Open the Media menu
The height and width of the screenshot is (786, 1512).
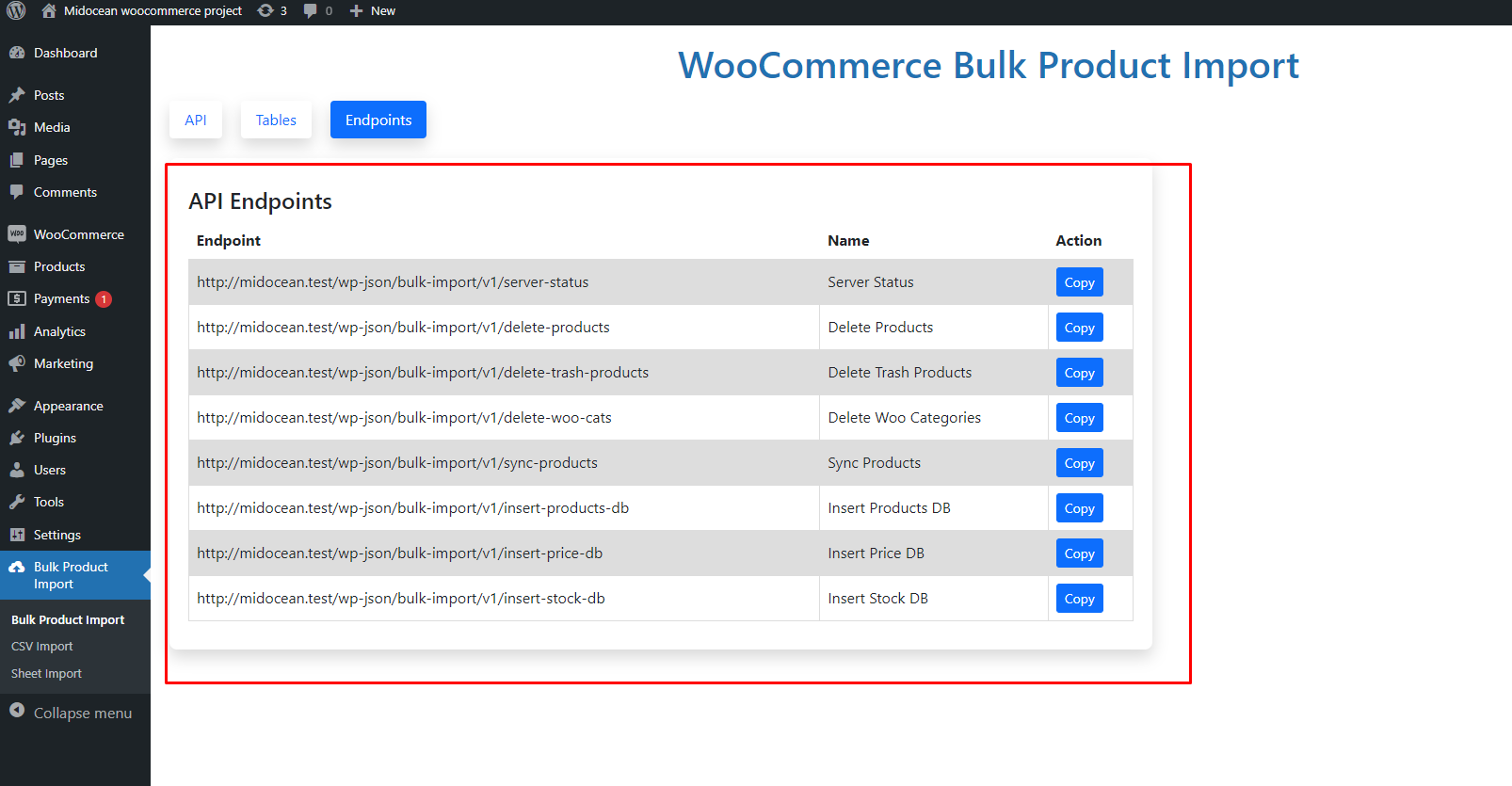[x=52, y=127]
